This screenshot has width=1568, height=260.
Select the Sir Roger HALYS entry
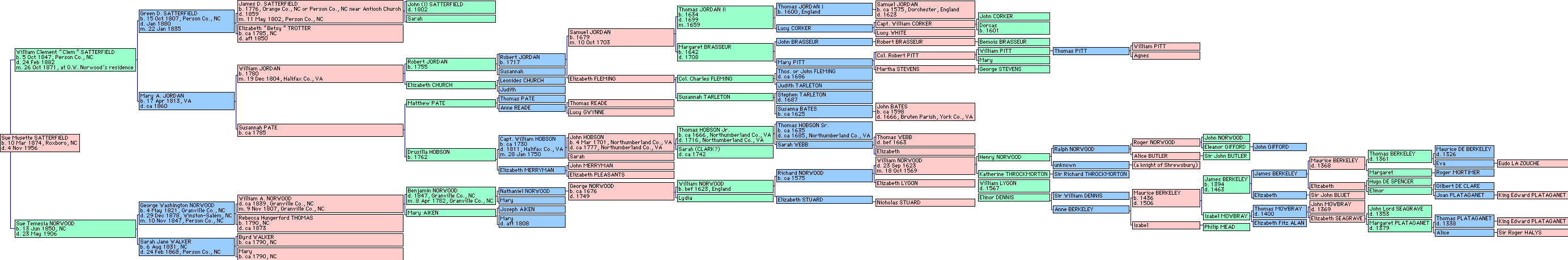click(1532, 233)
